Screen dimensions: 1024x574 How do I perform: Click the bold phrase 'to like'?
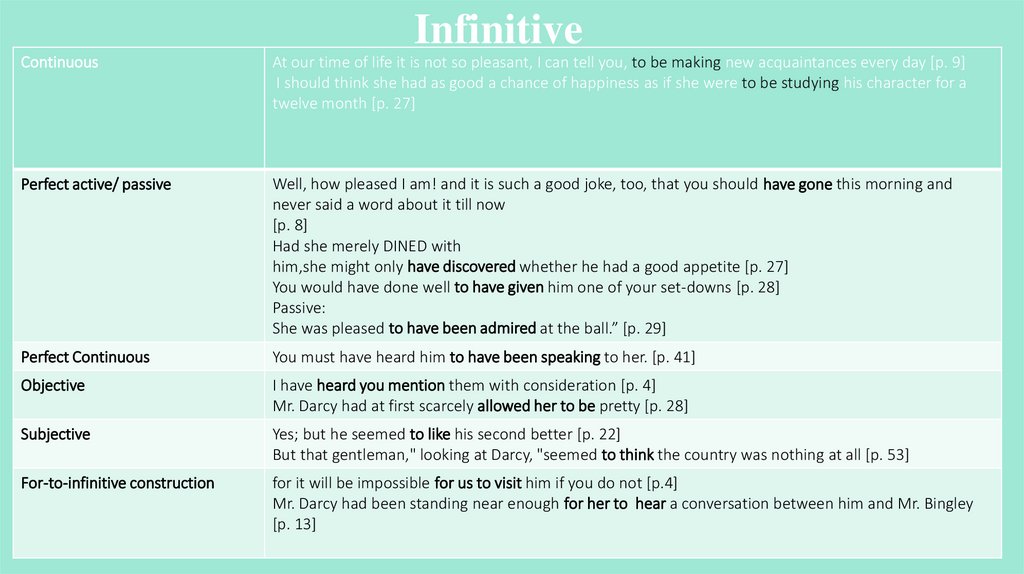pyautogui.click(x=433, y=434)
